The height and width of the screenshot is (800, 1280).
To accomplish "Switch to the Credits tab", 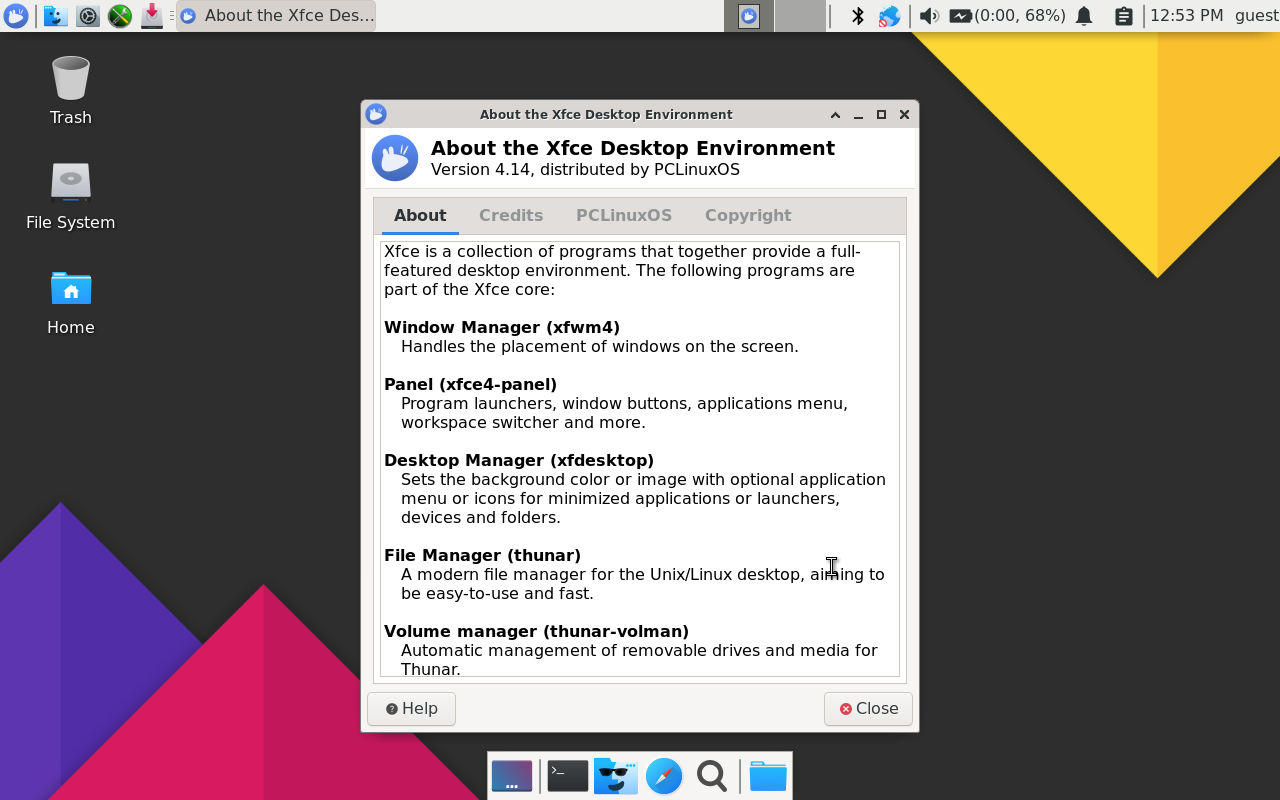I will [x=511, y=215].
